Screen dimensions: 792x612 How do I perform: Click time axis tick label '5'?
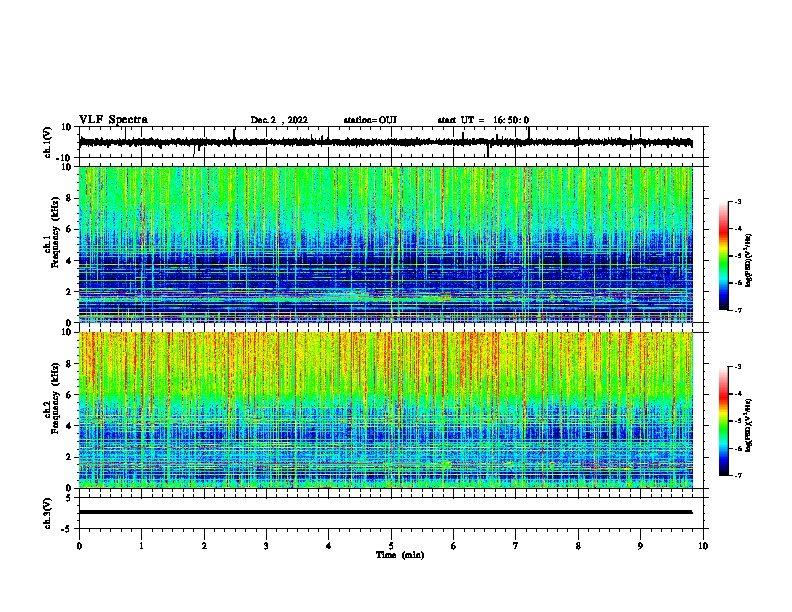coord(391,546)
